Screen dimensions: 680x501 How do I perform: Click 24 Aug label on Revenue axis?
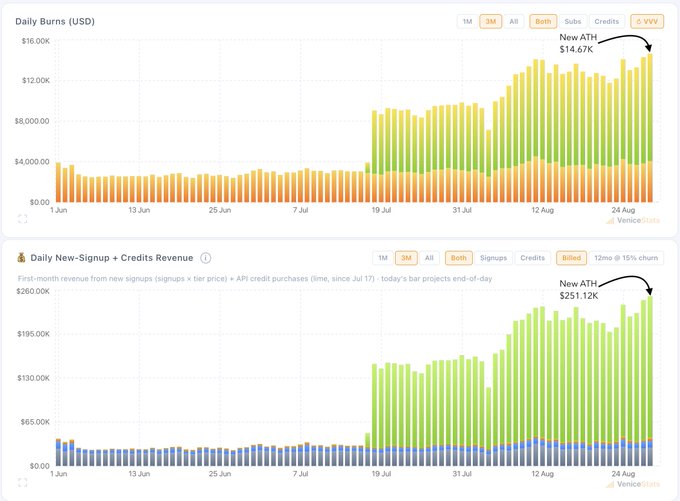click(x=623, y=474)
